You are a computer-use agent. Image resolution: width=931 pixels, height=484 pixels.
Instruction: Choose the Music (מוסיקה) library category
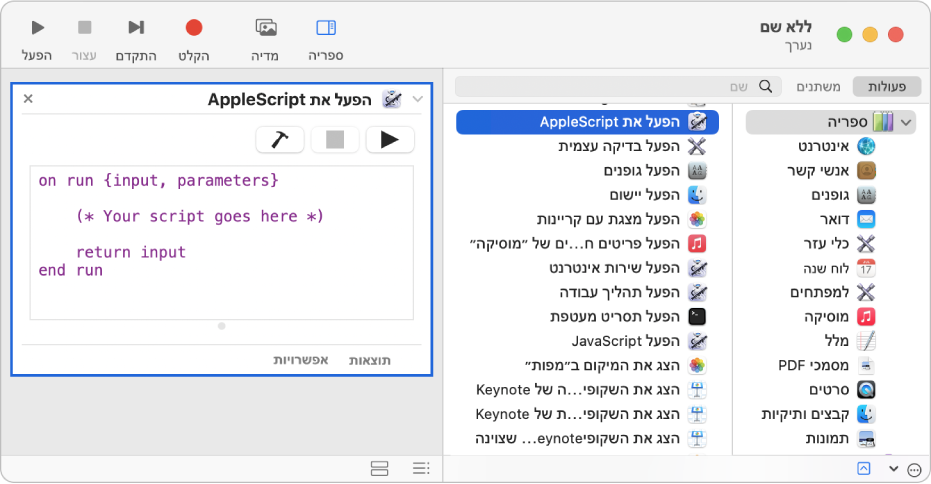[866, 316]
